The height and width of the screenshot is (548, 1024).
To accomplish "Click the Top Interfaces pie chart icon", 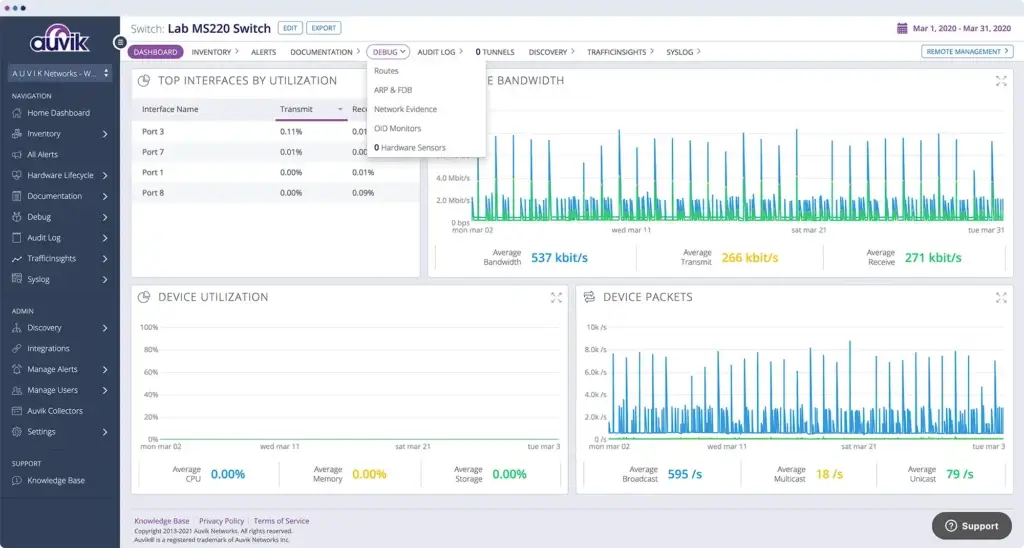I will point(144,80).
